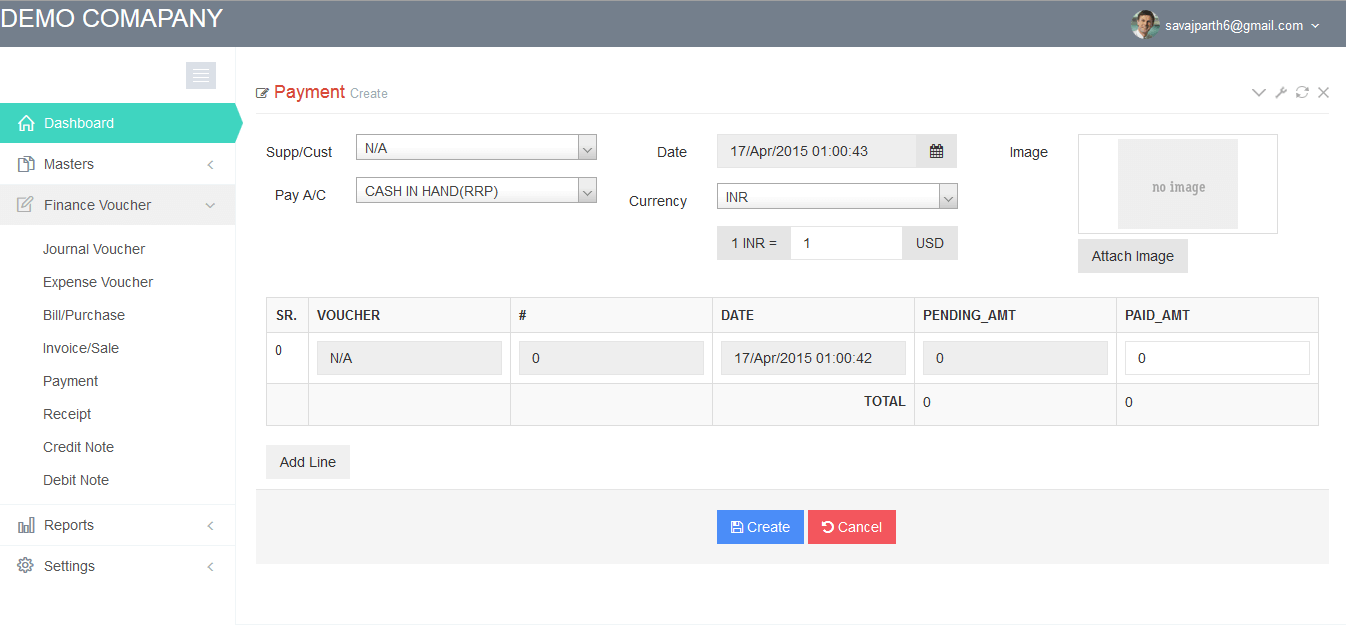Screen dimensions: 1346x635
Task: Open the calendar date picker icon
Action: click(936, 151)
